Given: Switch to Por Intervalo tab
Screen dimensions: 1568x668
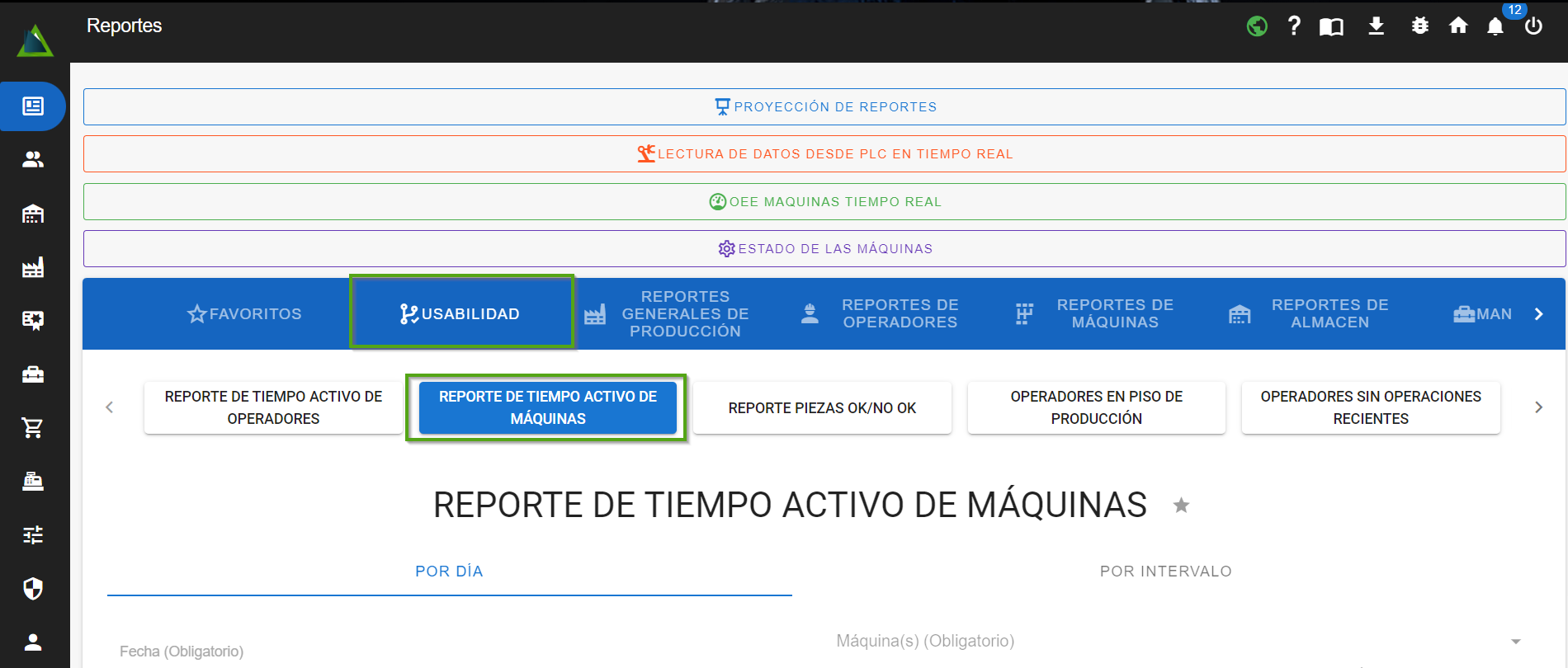Looking at the screenshot, I should [x=1165, y=572].
